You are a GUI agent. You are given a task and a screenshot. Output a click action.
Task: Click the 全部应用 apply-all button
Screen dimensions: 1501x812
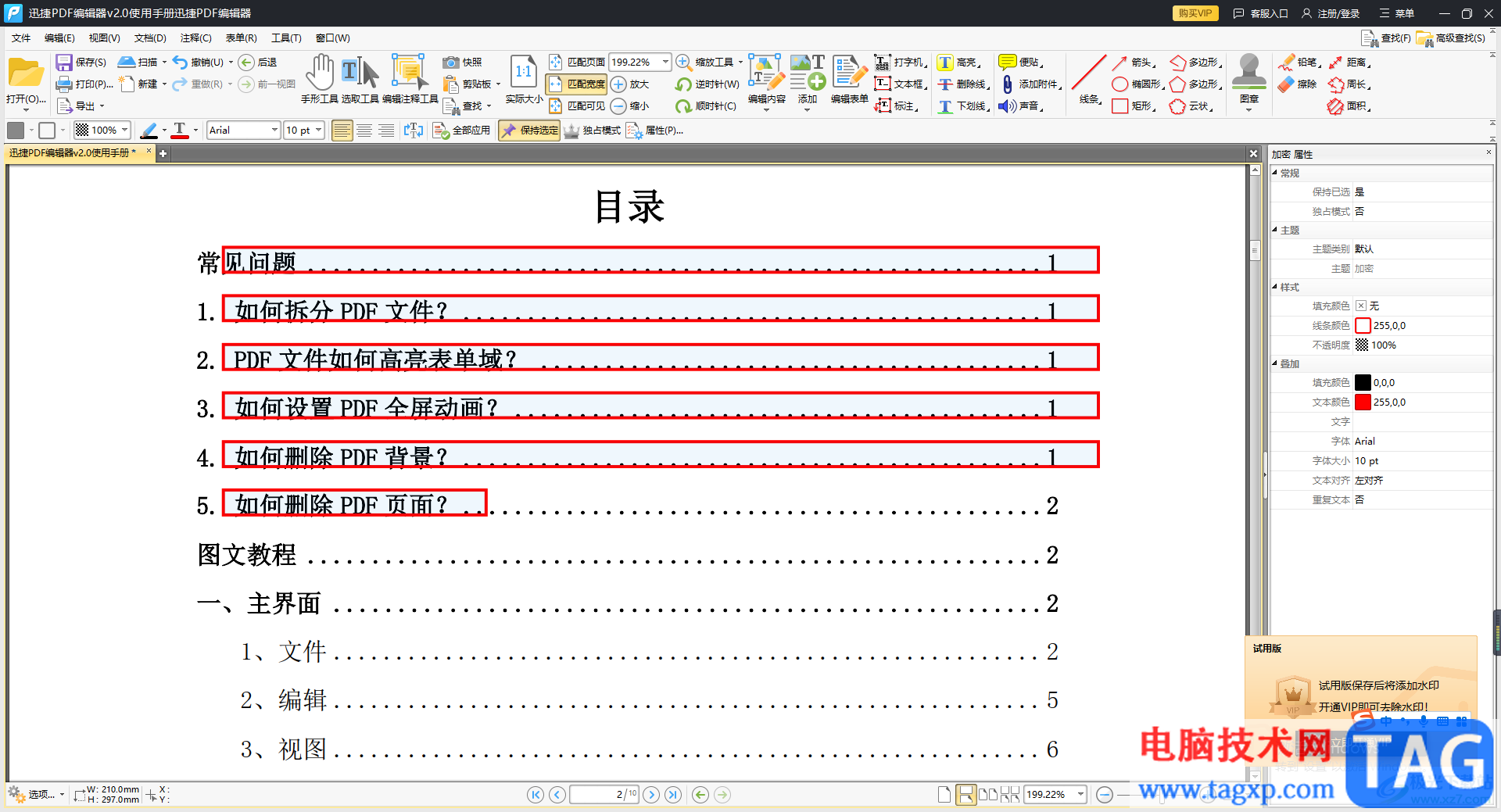(x=462, y=131)
